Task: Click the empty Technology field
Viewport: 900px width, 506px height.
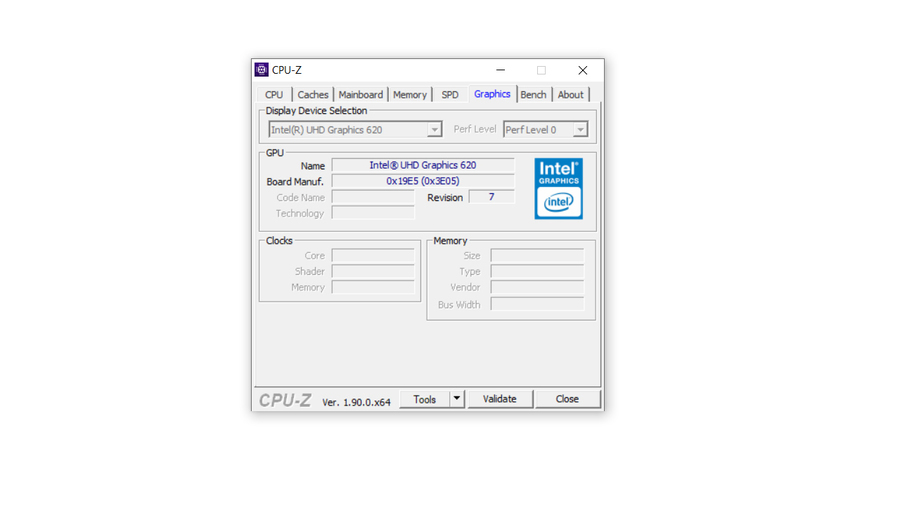Action: click(373, 213)
